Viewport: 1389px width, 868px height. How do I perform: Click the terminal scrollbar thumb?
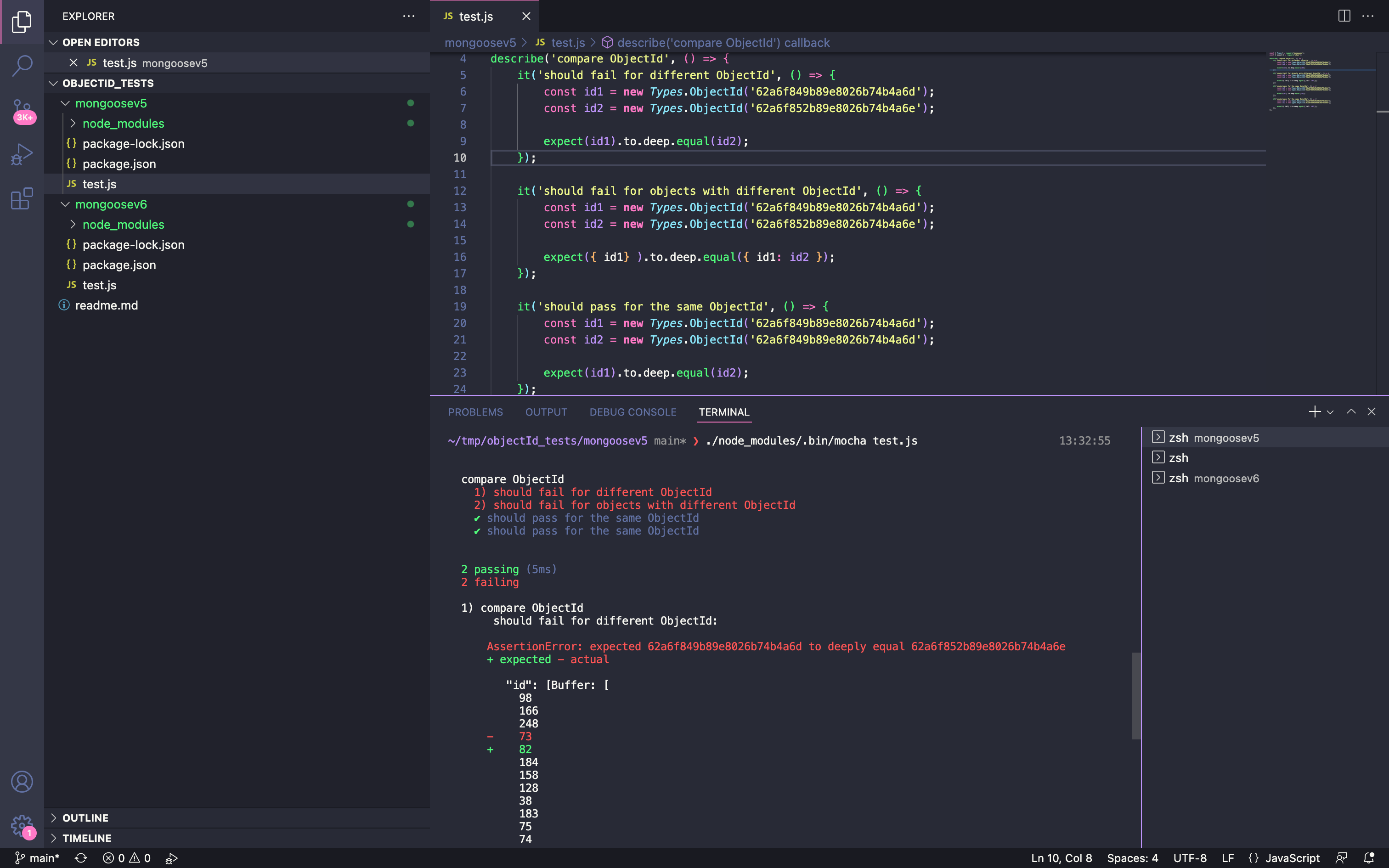pyautogui.click(x=1136, y=696)
